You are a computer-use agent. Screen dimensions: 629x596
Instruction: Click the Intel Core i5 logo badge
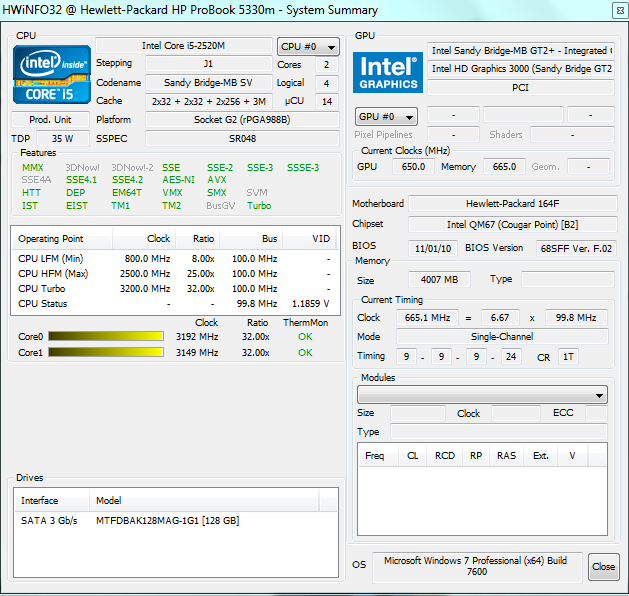click(x=52, y=75)
